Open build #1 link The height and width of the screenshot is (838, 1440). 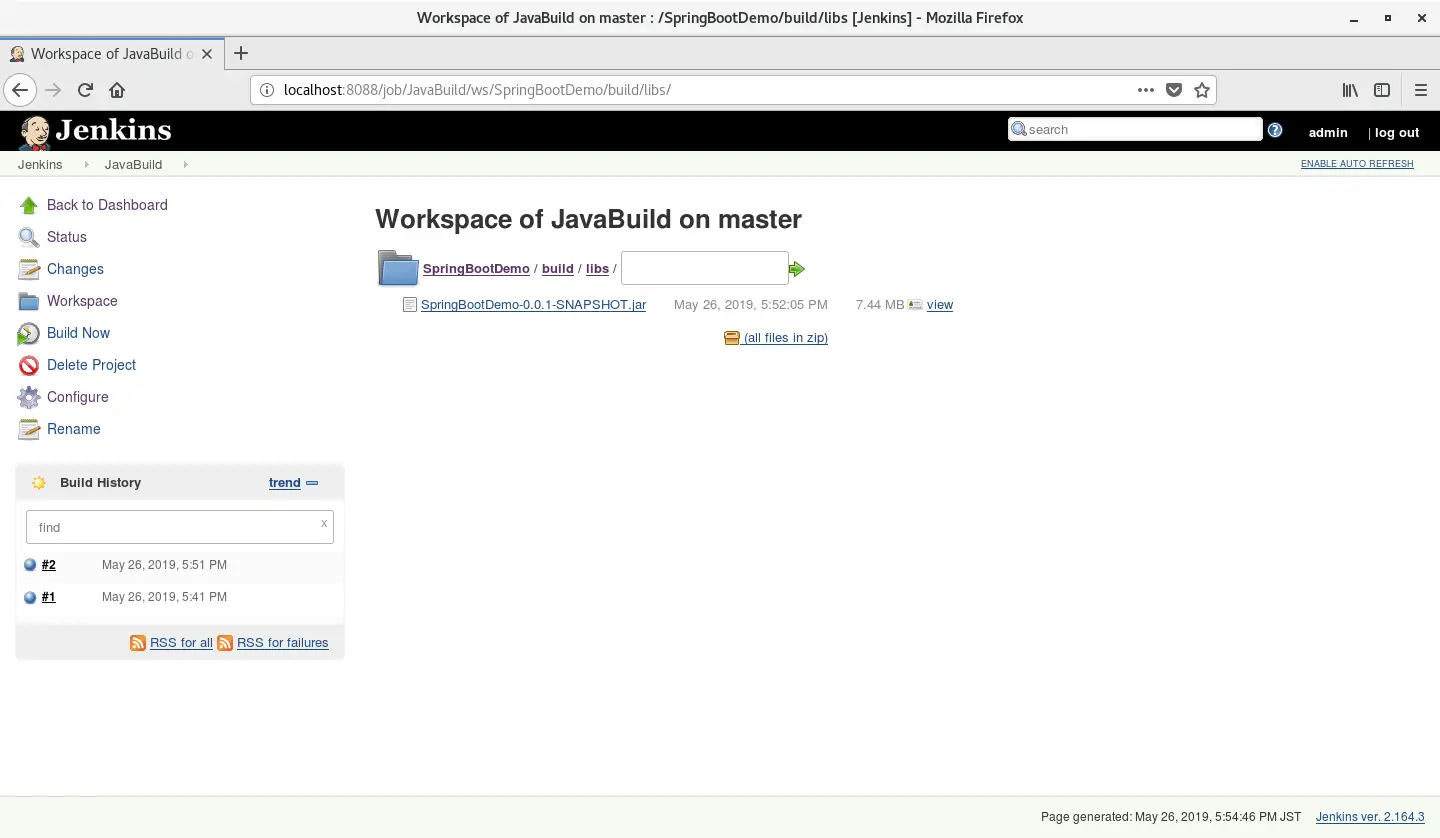(49, 597)
